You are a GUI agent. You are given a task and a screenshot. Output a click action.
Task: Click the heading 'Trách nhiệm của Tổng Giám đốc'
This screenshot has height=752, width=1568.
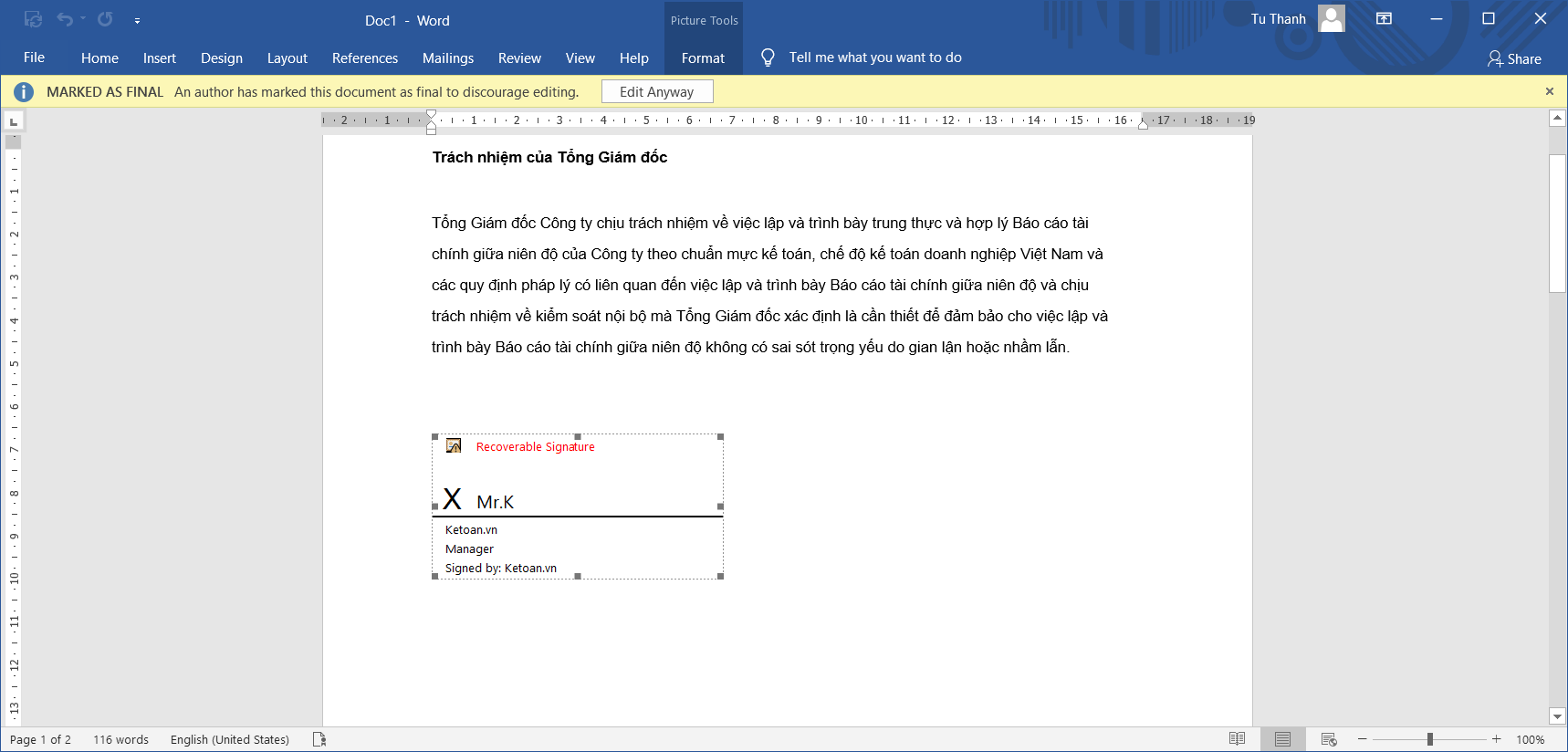coord(549,157)
